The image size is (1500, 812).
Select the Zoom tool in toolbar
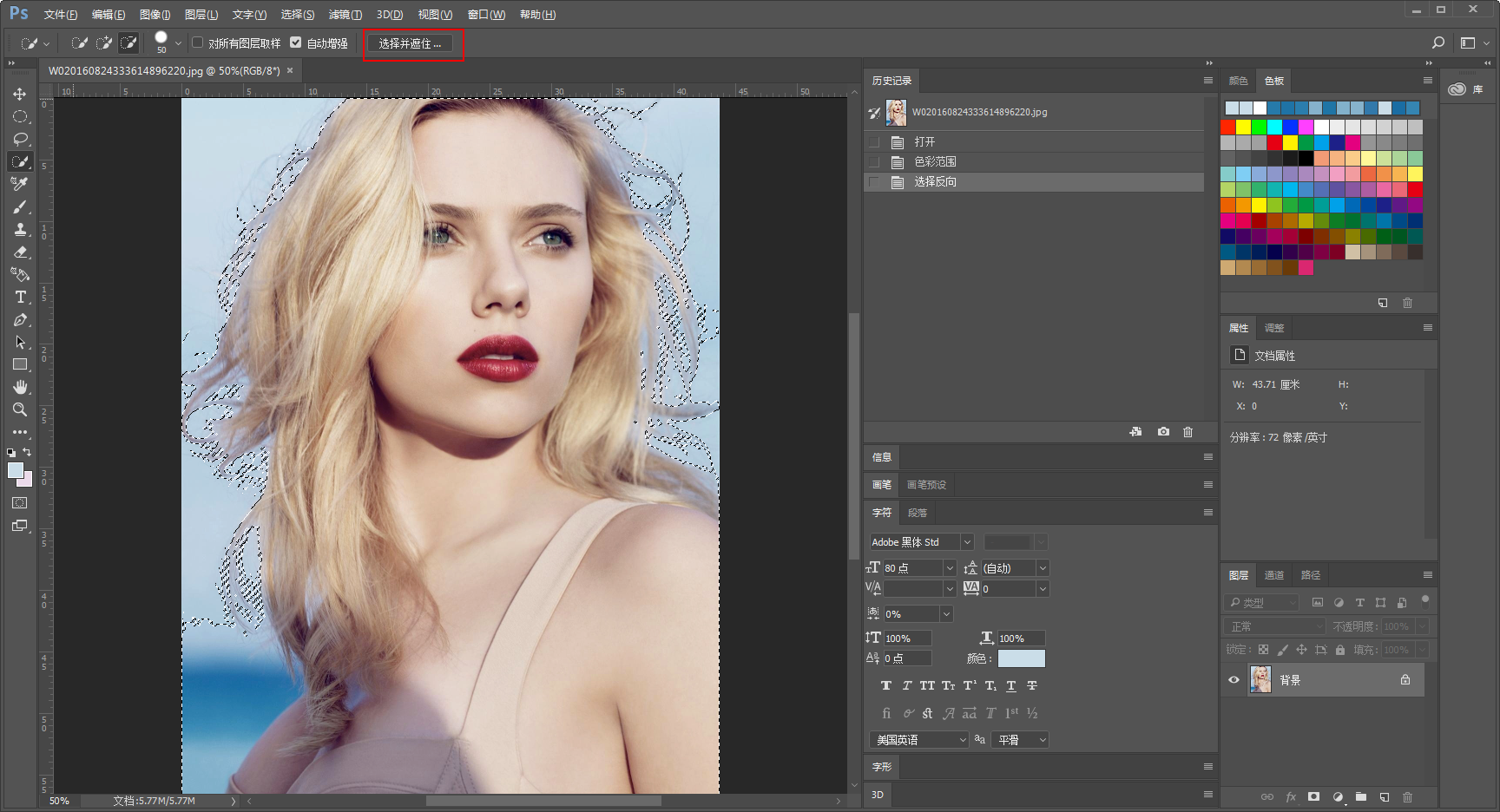point(19,409)
